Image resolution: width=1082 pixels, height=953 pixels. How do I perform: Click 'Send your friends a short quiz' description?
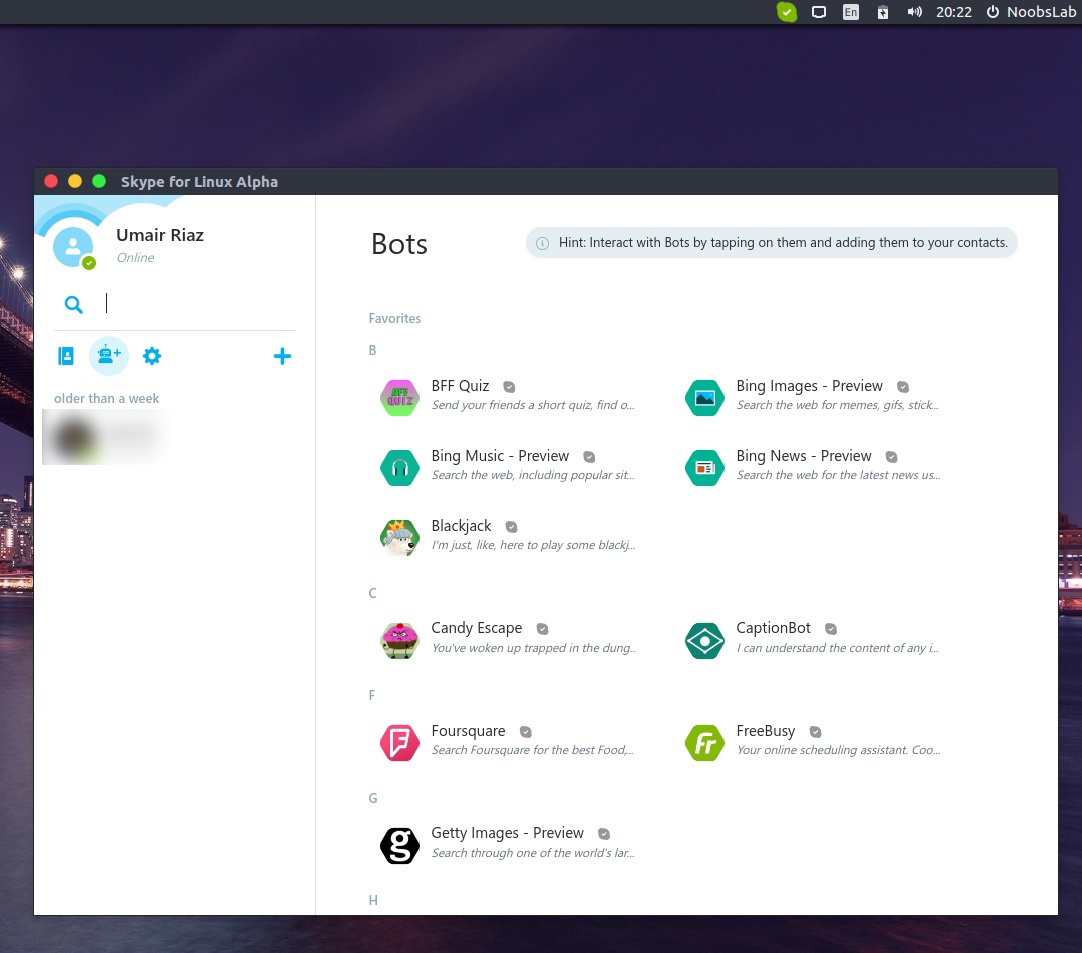click(x=533, y=405)
